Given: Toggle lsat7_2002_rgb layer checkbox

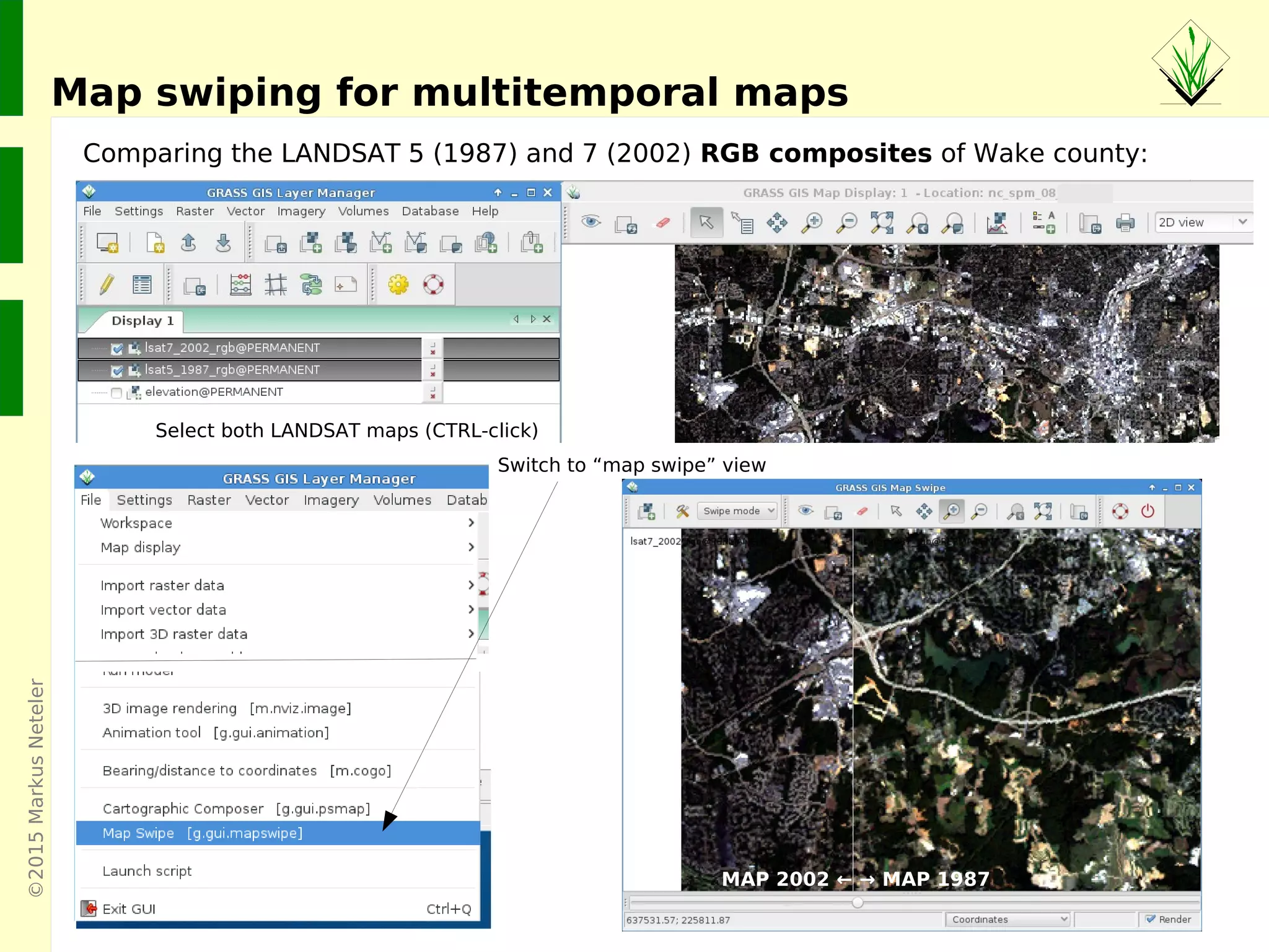Looking at the screenshot, I should (116, 349).
